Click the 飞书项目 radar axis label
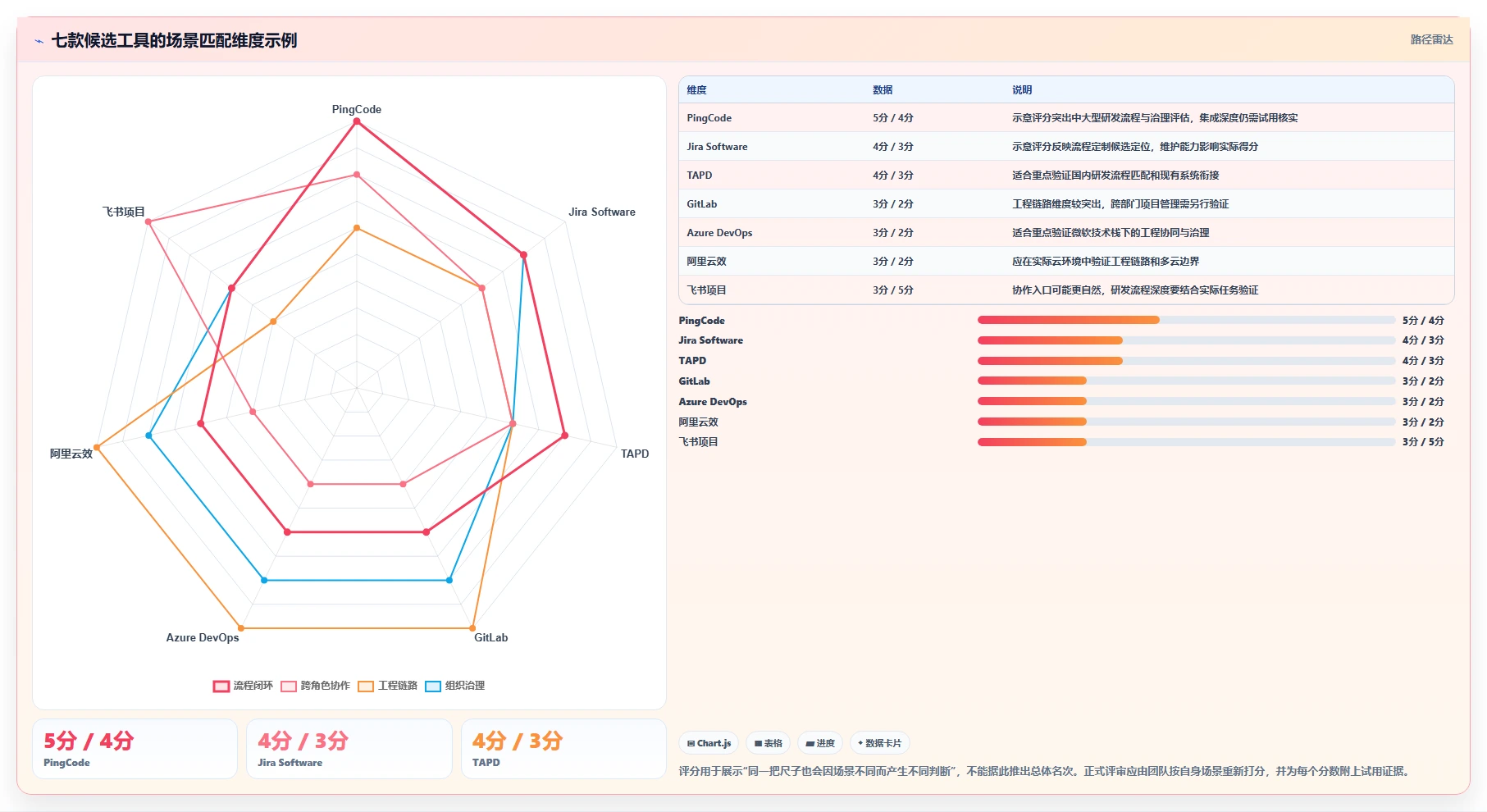Image resolution: width=1487 pixels, height=812 pixels. [x=124, y=212]
